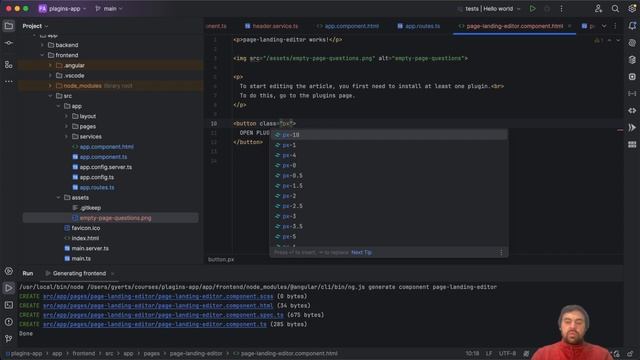The height and width of the screenshot is (360, 640).
Task: Open page-landing-editor.component.ts link in console
Action: coord(155,324)
